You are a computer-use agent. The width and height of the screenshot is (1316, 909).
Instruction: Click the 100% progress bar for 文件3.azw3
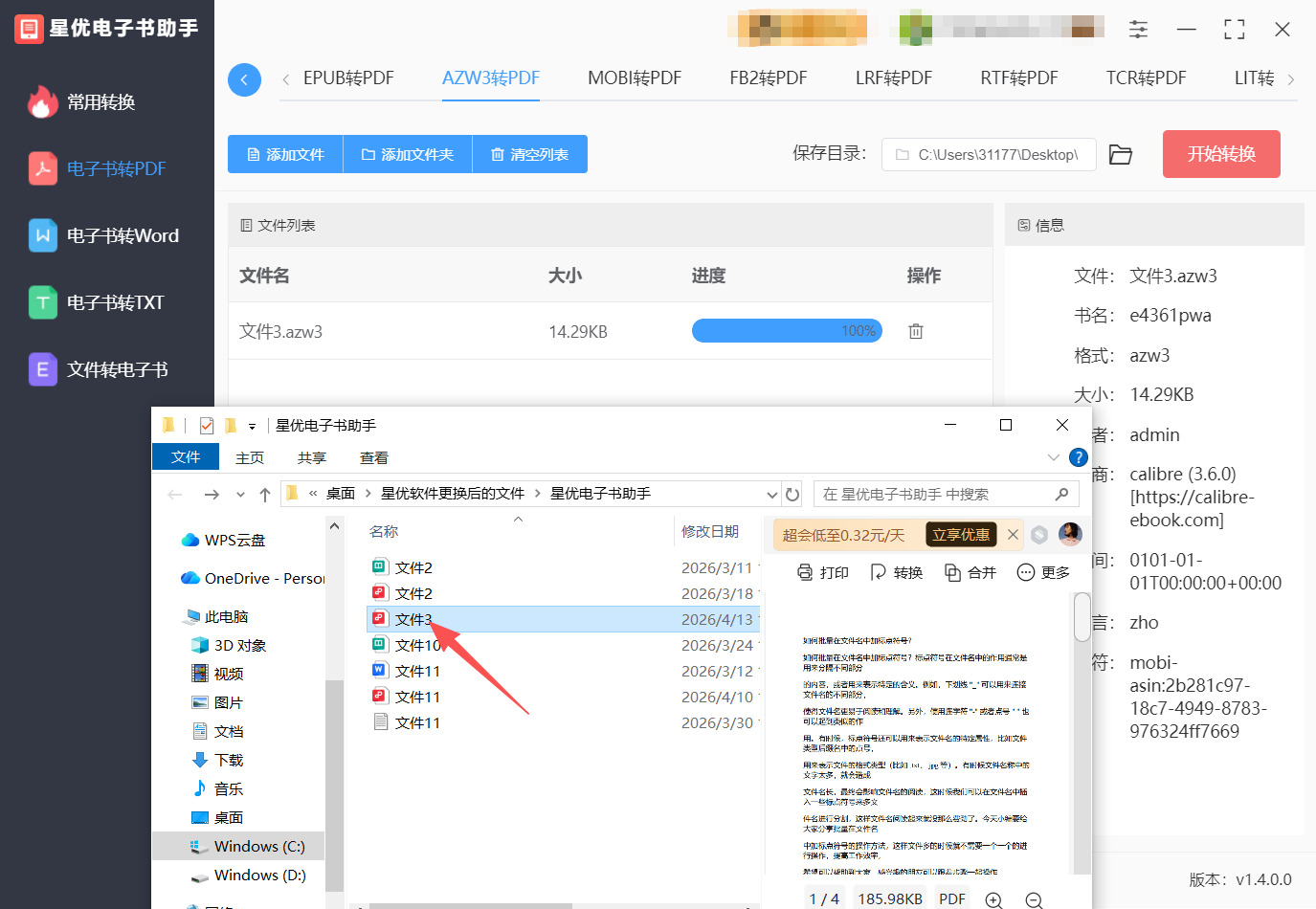click(787, 331)
